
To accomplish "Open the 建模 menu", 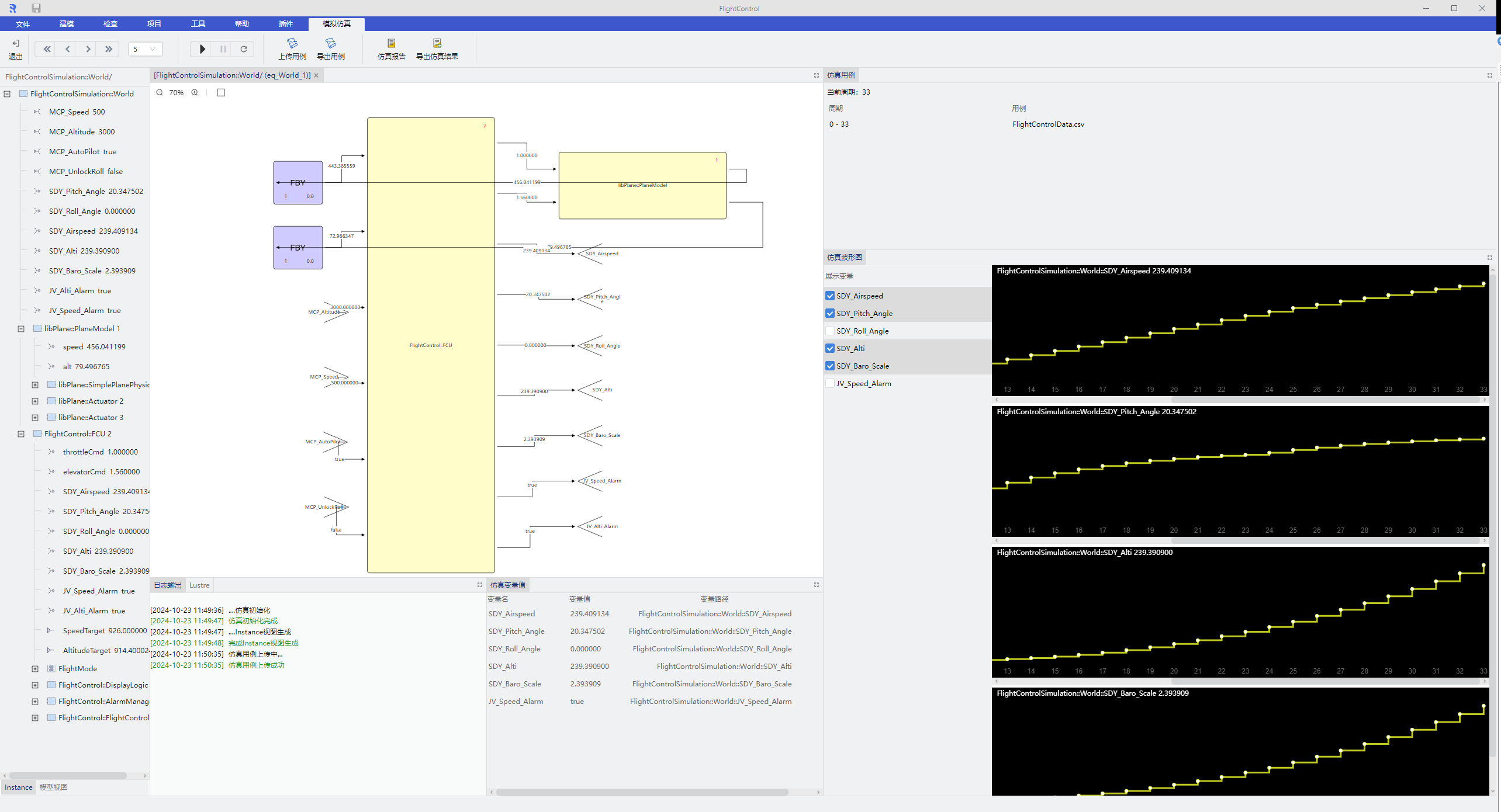I will coord(67,24).
